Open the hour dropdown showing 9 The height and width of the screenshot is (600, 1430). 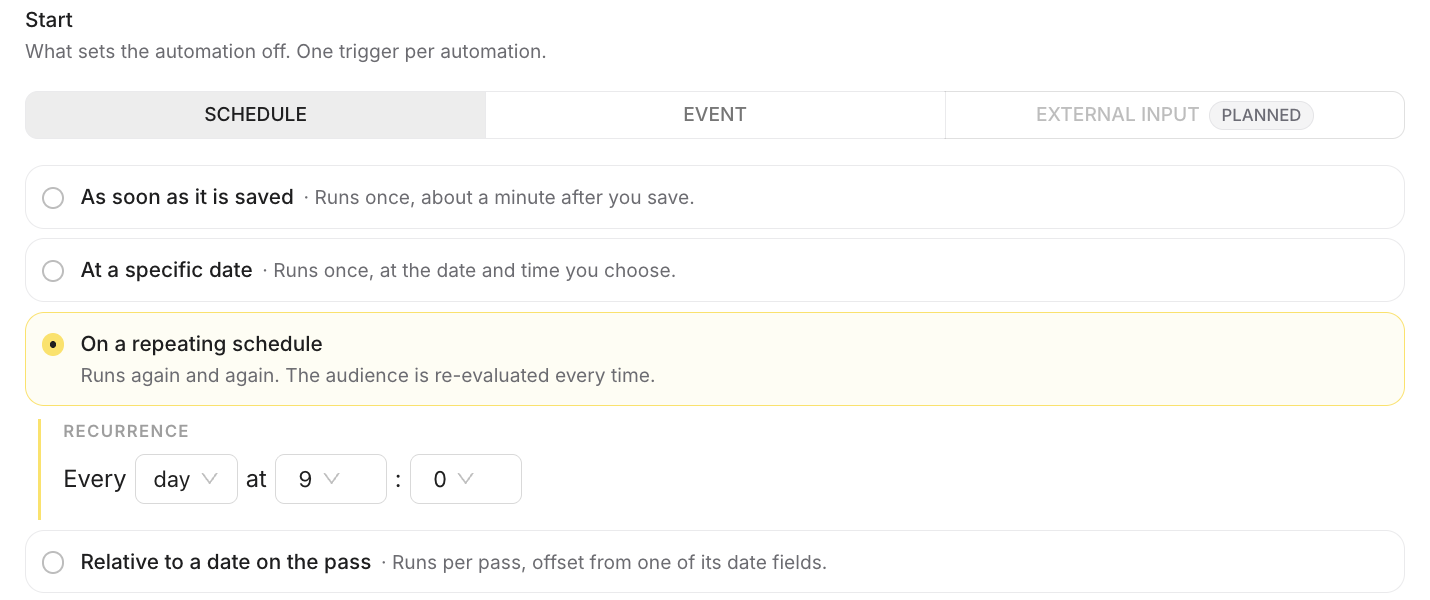[331, 479]
